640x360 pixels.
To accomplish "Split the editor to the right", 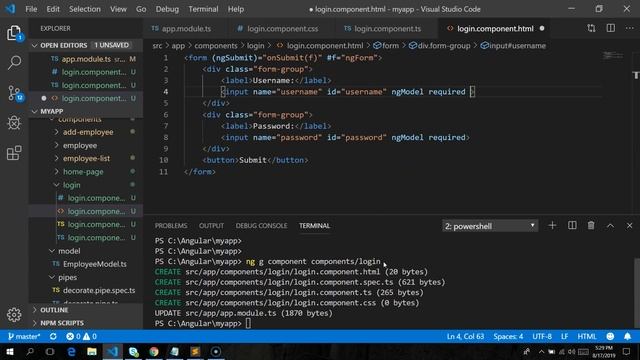I will click(x=611, y=28).
